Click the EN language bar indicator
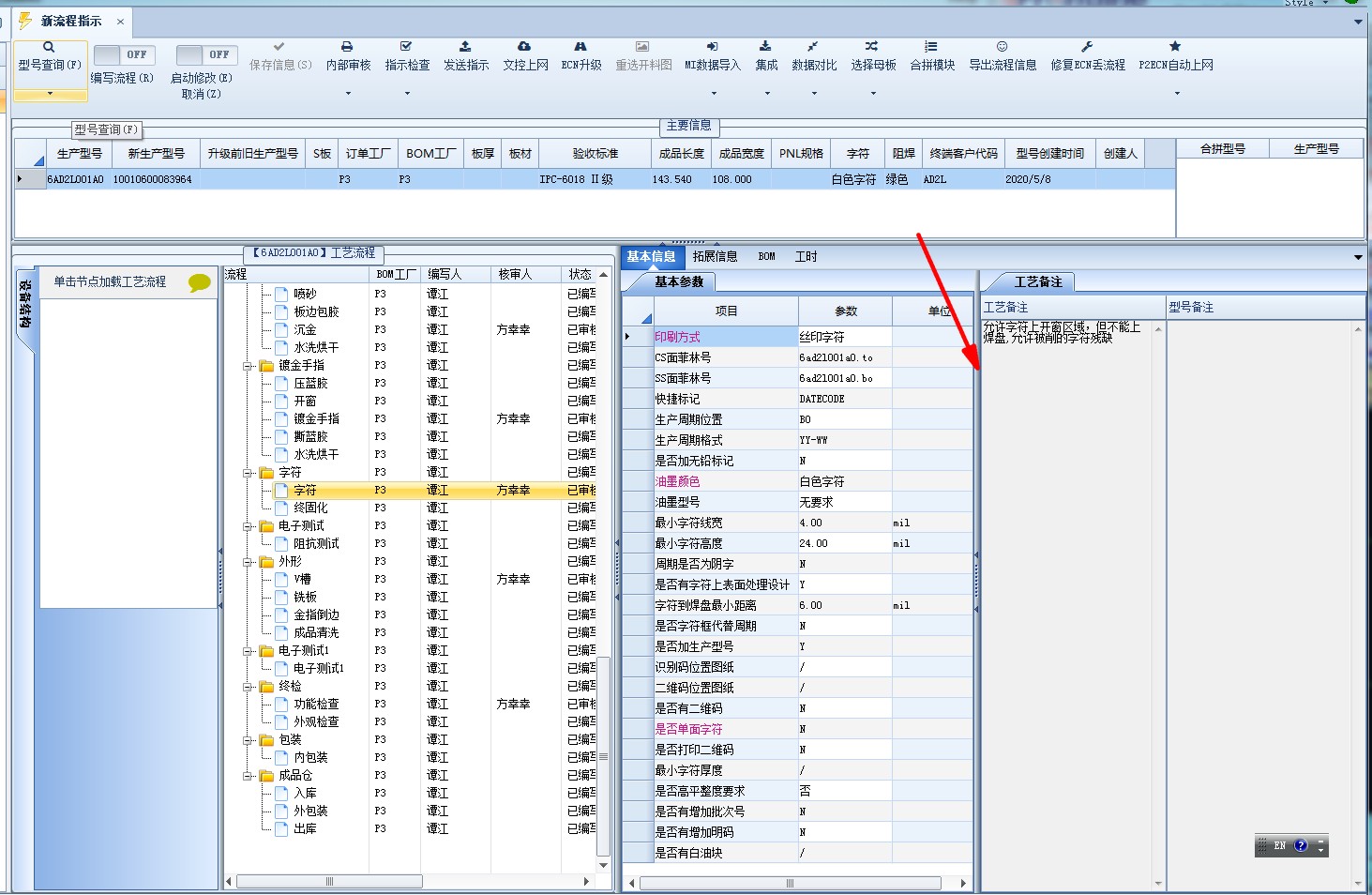Screen dimensions: 1372x895 click(1279, 845)
